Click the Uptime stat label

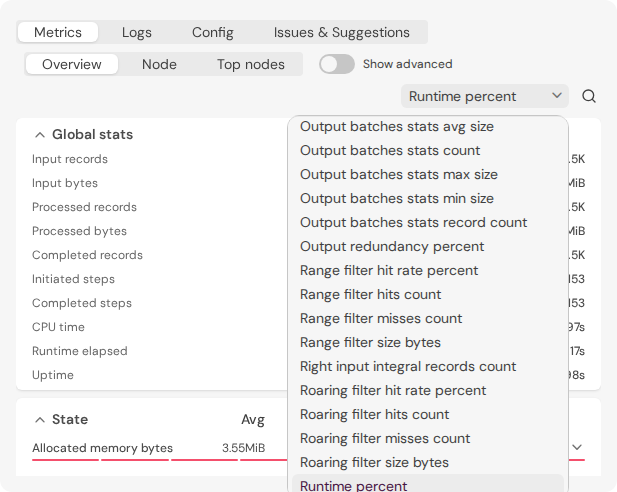tap(53, 375)
